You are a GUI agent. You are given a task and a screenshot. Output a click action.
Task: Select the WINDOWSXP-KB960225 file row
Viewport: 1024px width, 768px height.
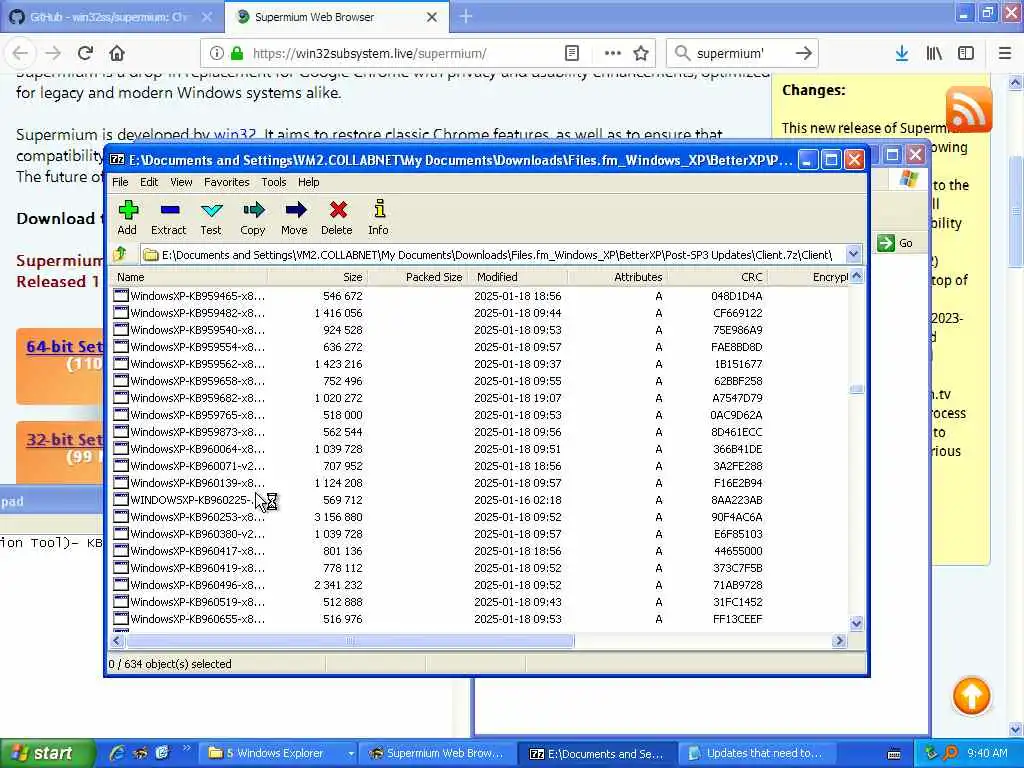pyautogui.click(x=480, y=500)
